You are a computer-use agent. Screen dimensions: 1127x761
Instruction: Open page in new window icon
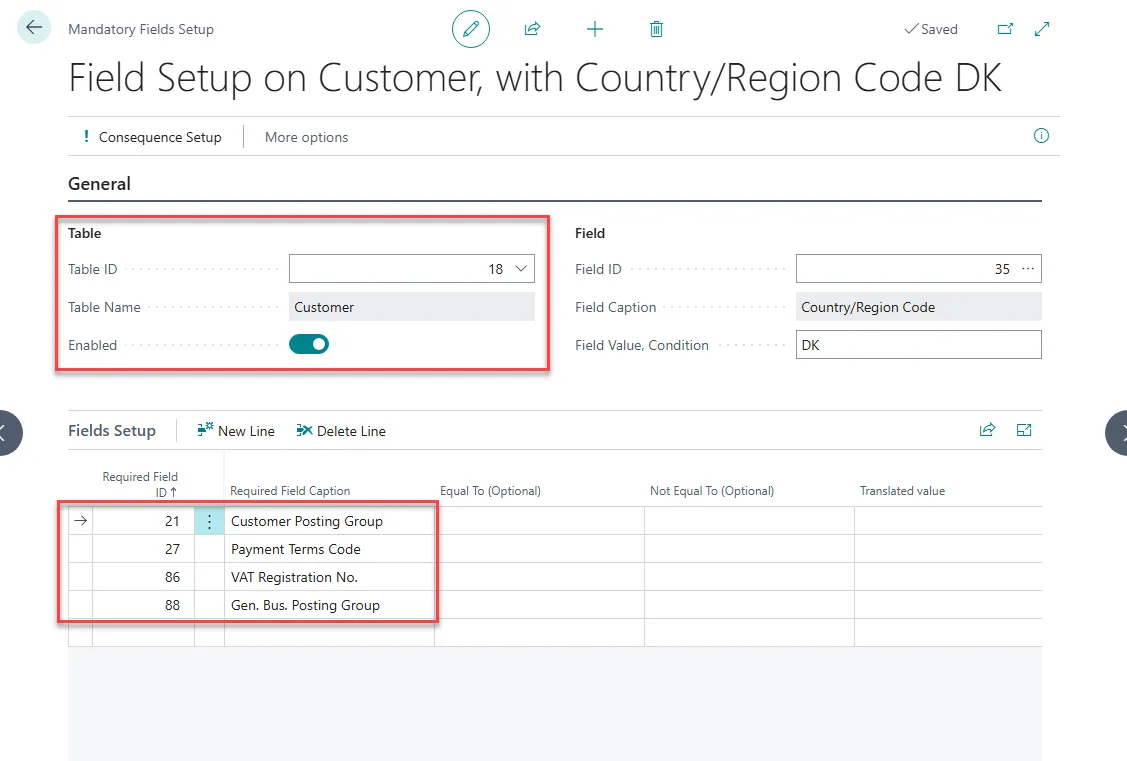(1005, 29)
